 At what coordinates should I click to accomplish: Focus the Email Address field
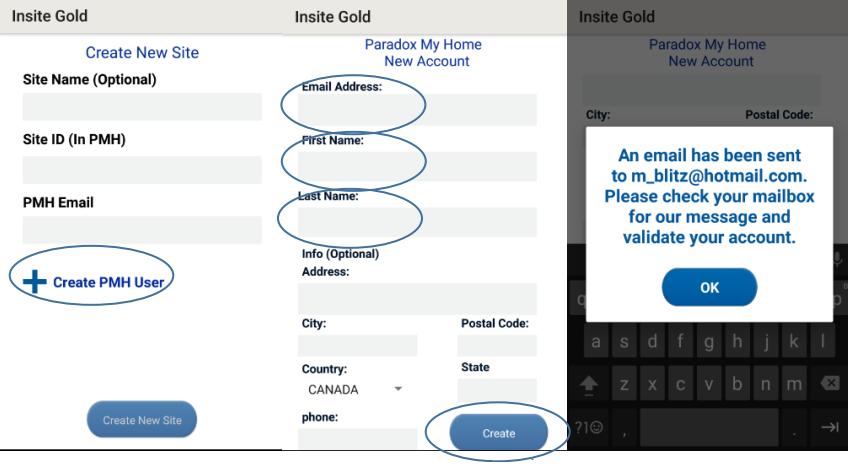click(x=417, y=110)
